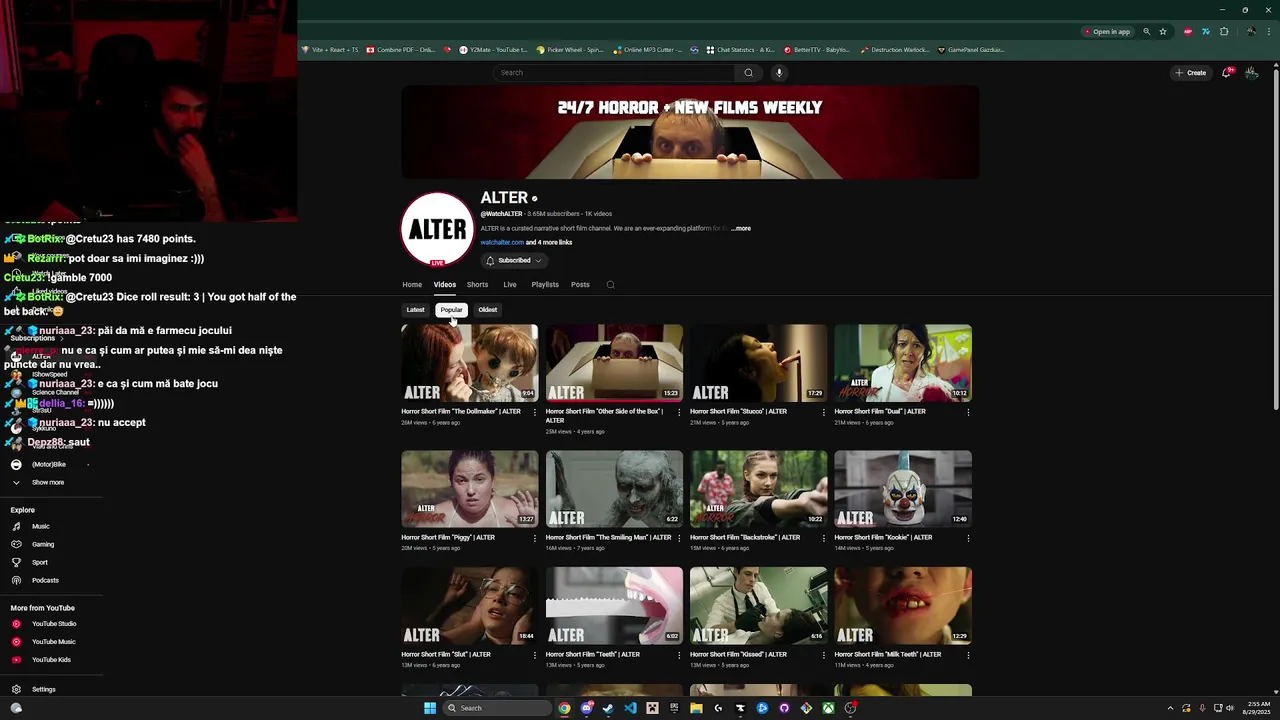Image resolution: width=1280 pixels, height=720 pixels.
Task: Show hidden system tray icons chevron
Action: pos(1170,708)
